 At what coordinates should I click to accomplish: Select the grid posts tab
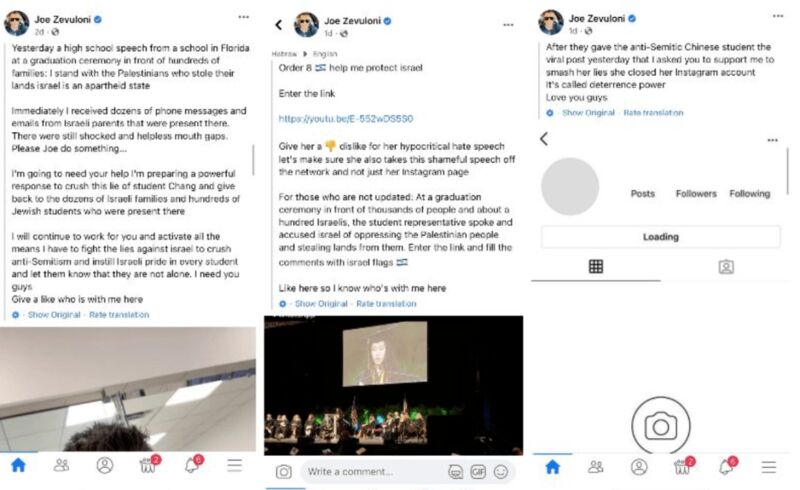[x=596, y=266]
